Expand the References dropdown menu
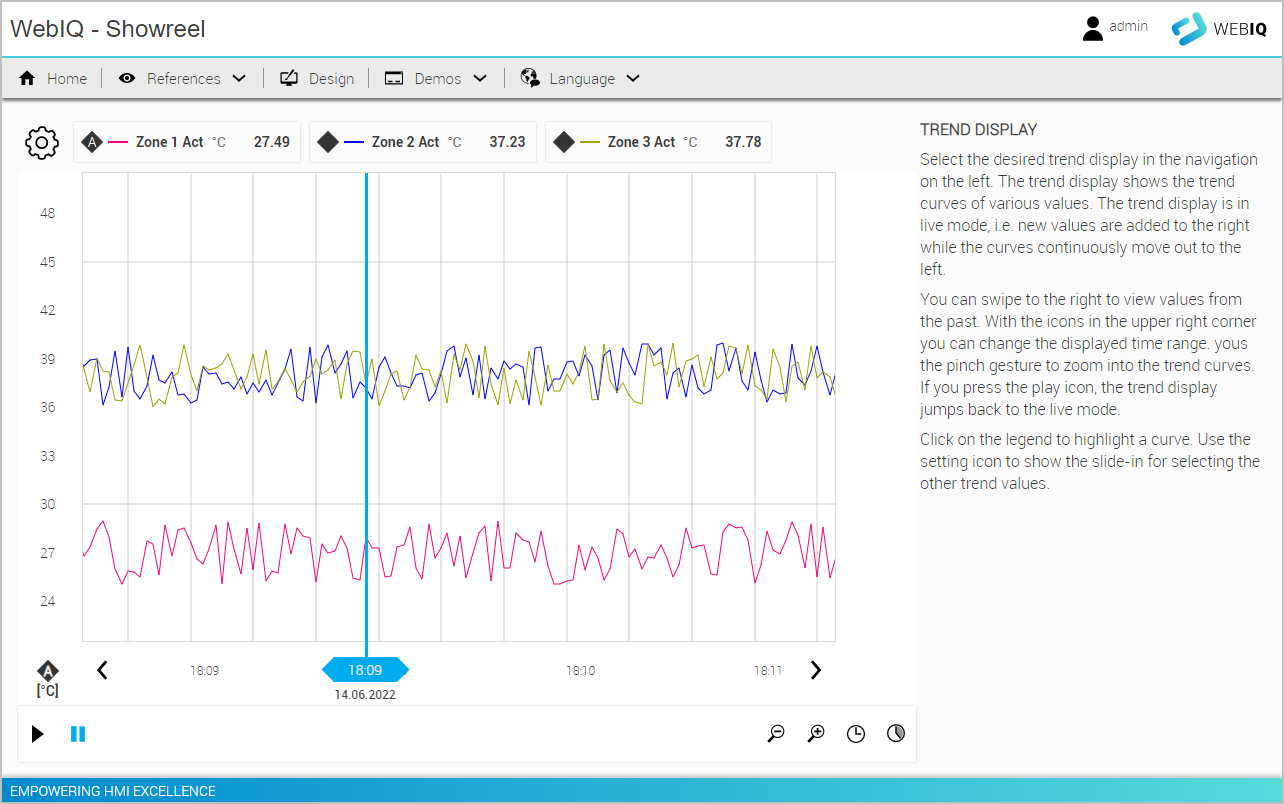 tap(183, 78)
